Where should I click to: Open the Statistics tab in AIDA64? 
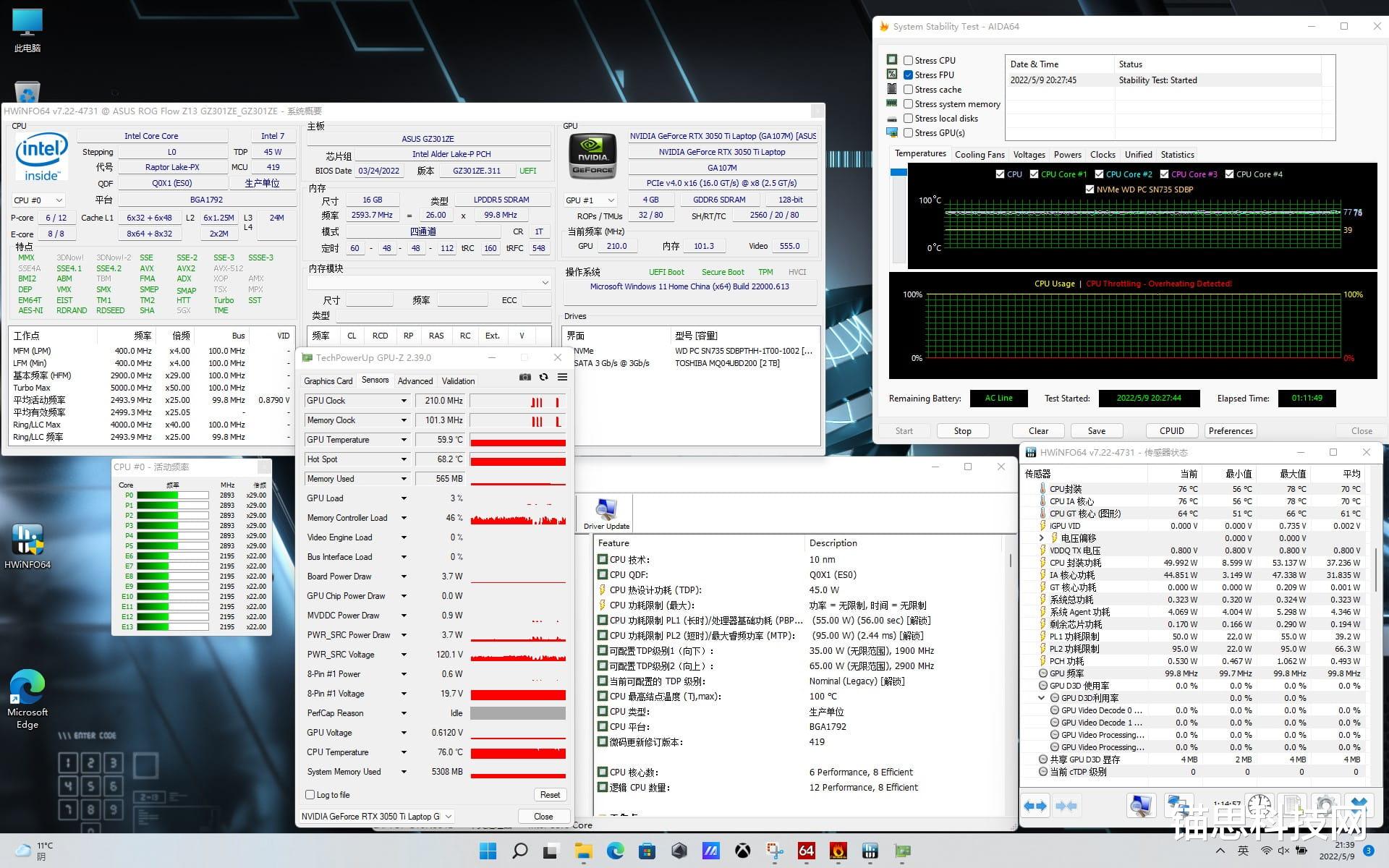click(1177, 153)
